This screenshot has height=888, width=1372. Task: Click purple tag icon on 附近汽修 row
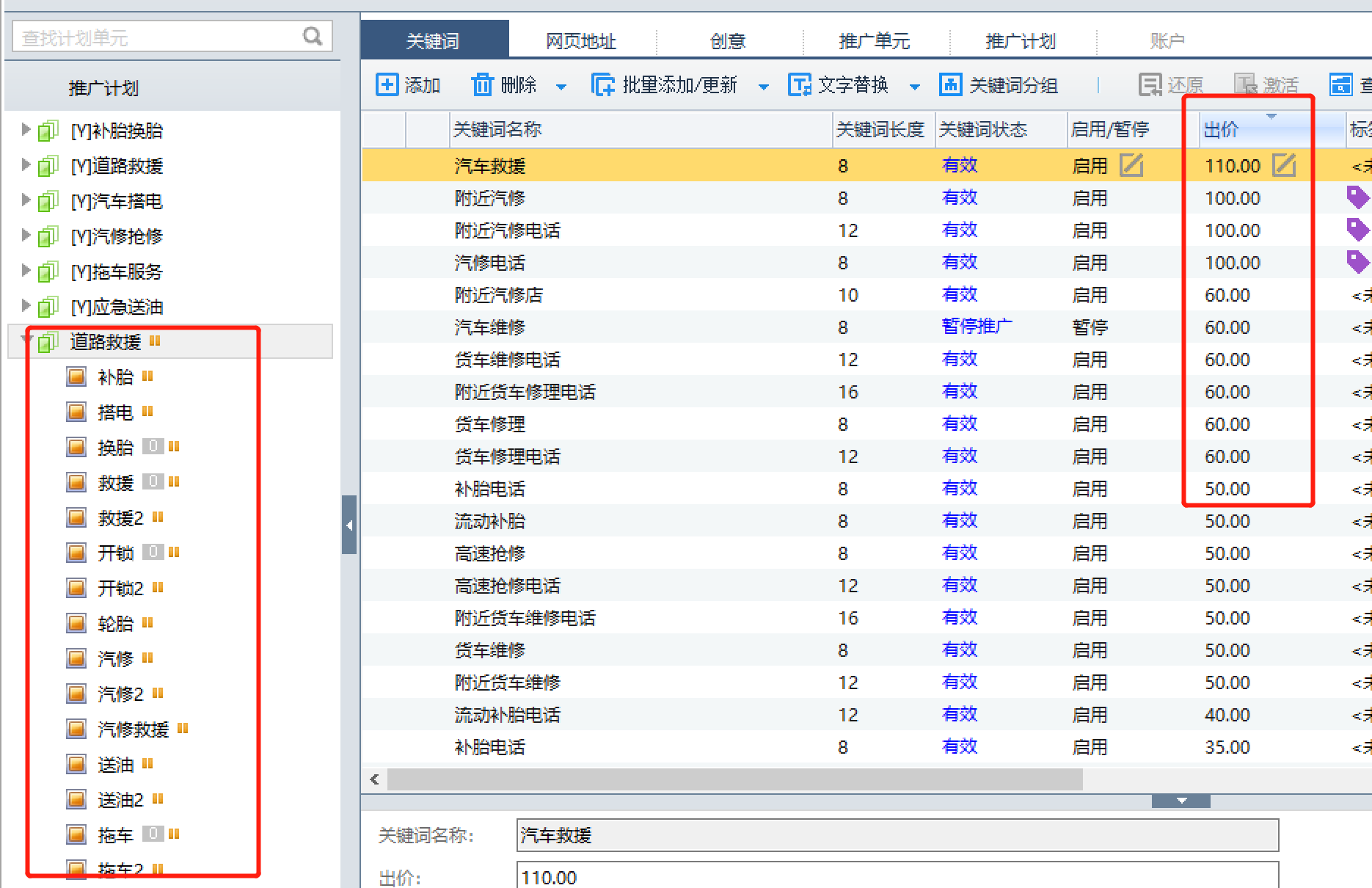click(x=1357, y=197)
